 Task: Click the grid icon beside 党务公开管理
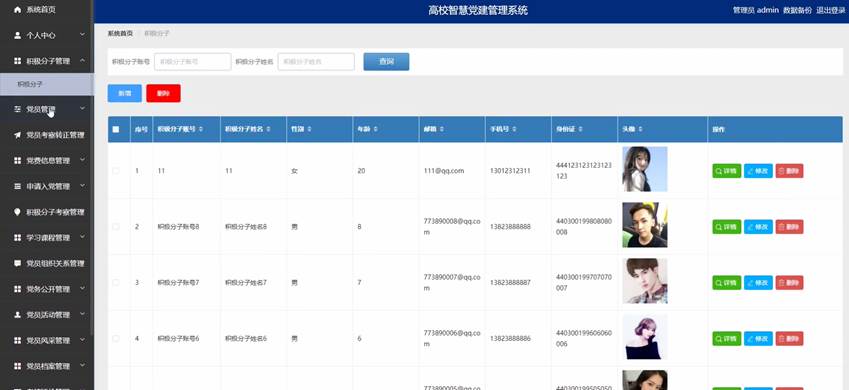(x=17, y=289)
